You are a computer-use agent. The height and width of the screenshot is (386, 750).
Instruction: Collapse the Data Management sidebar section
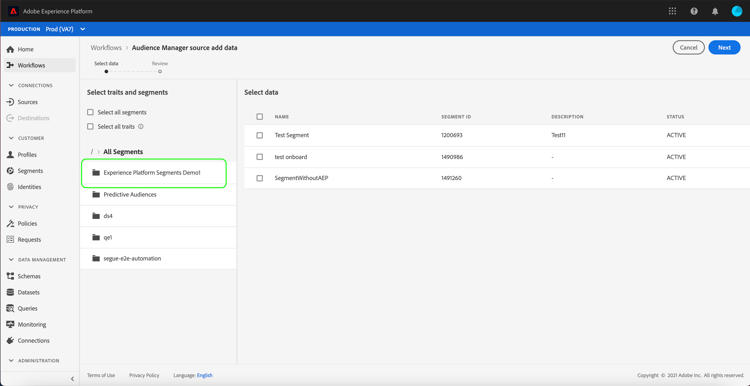click(11, 260)
